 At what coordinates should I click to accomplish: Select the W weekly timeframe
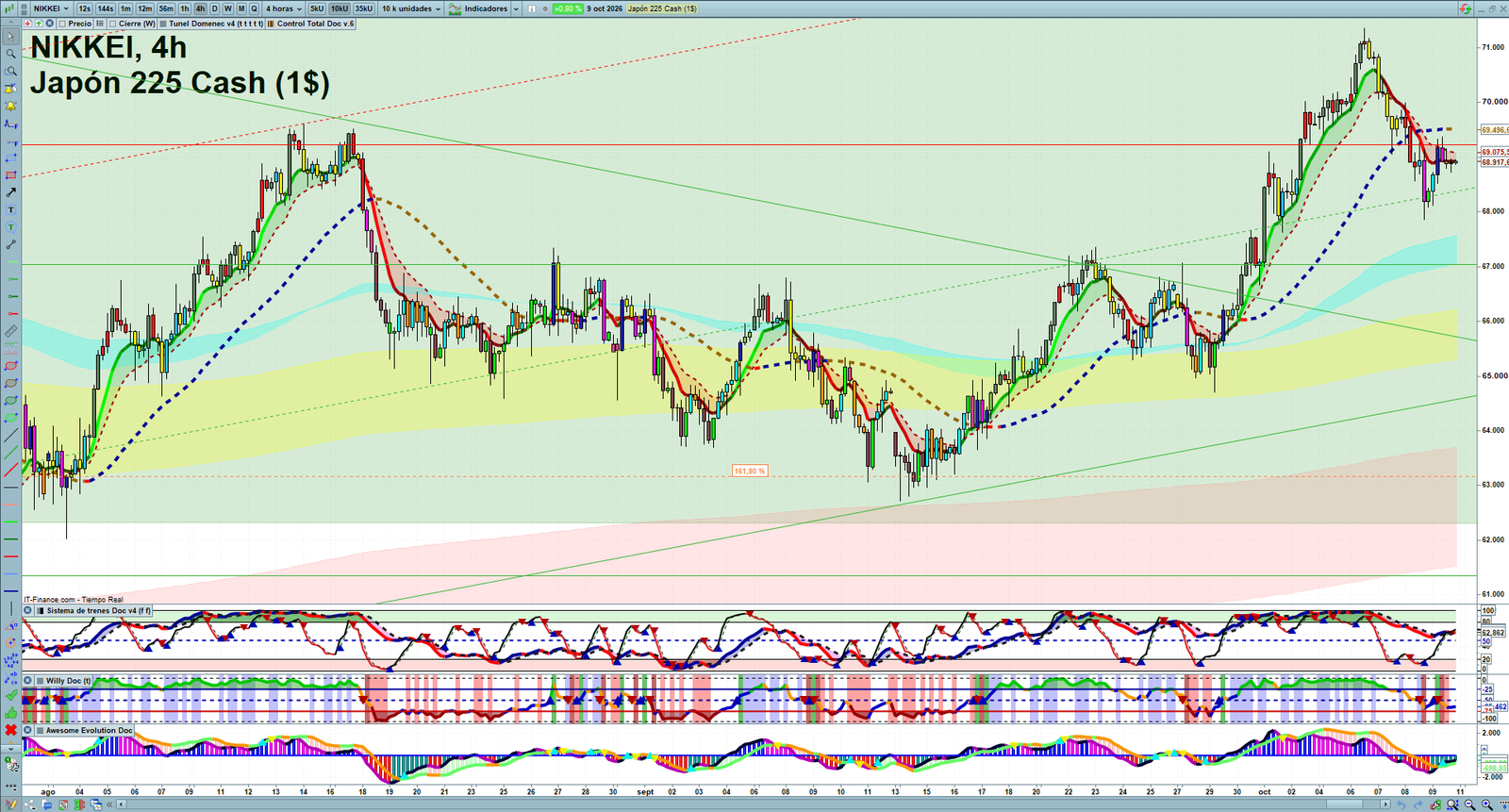227,8
